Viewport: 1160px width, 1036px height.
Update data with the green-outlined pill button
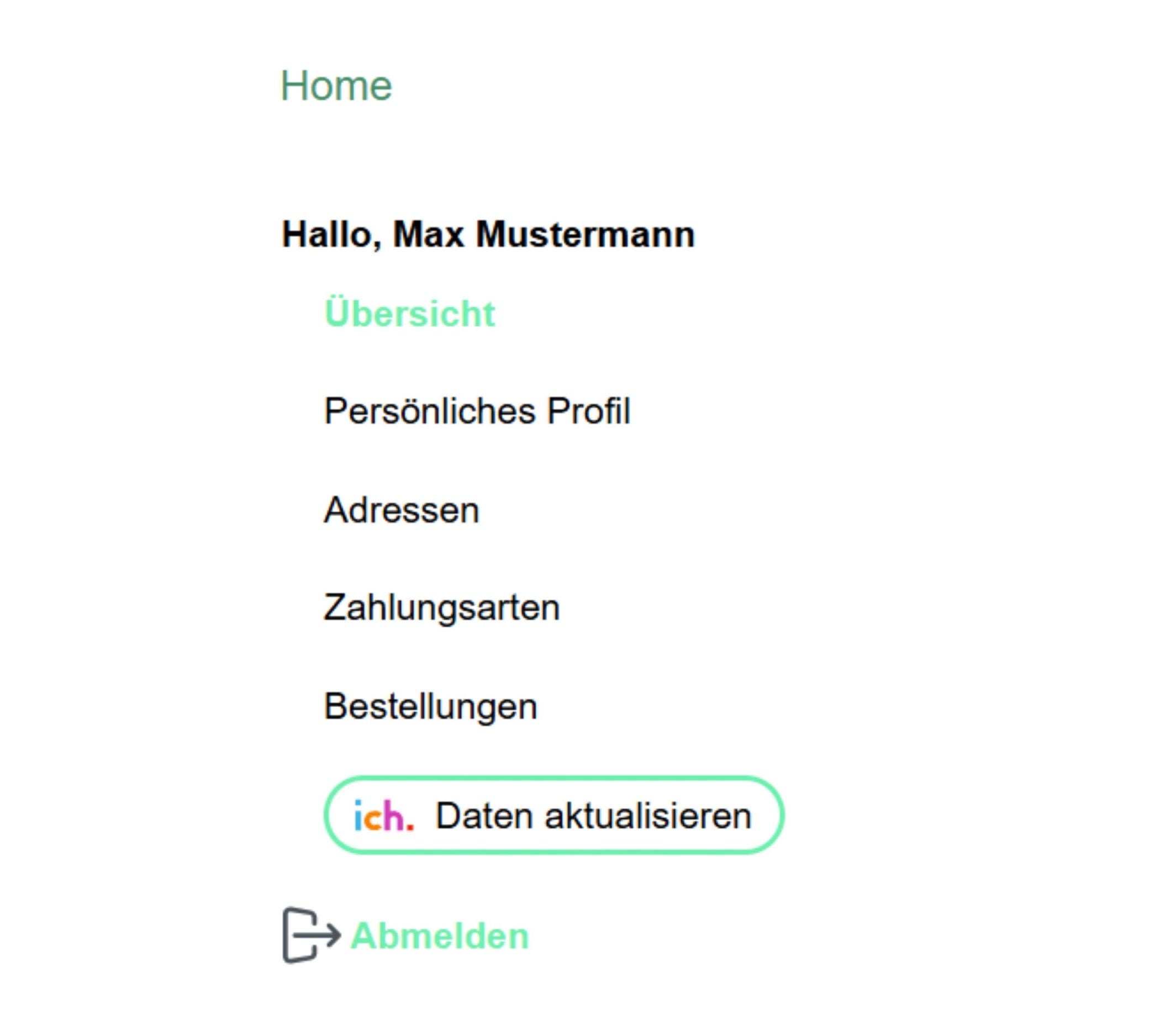point(554,815)
